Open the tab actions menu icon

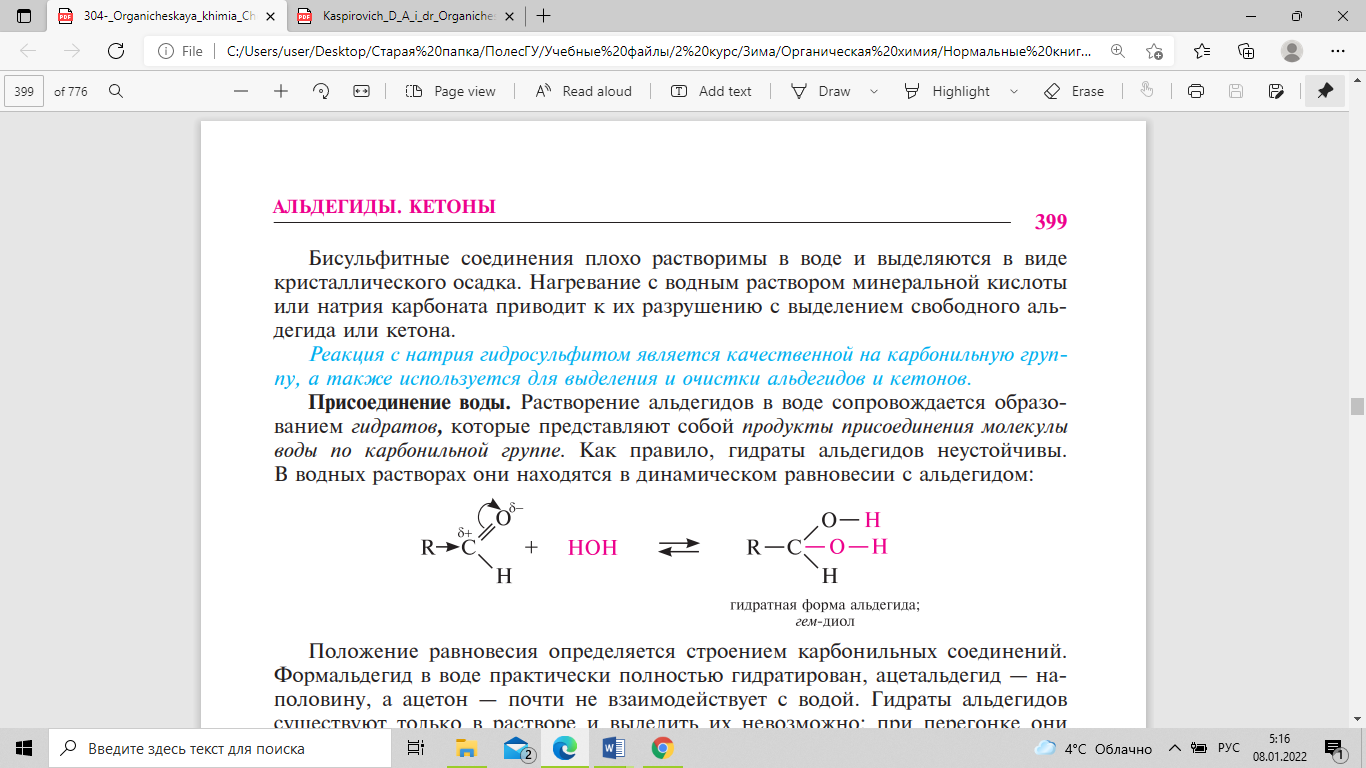[x=24, y=16]
